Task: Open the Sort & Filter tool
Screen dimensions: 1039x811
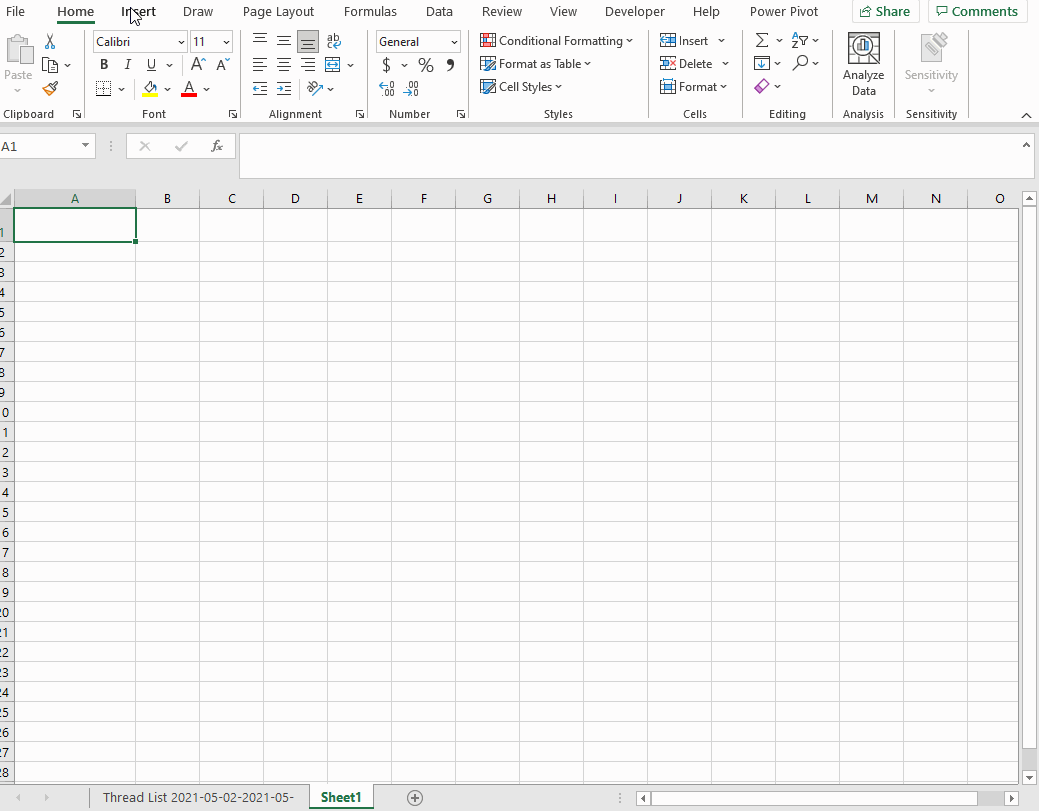Action: pos(800,40)
